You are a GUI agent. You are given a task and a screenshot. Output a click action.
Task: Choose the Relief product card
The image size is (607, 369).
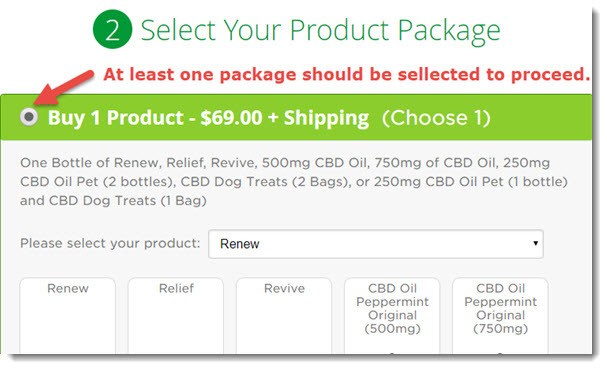[x=176, y=316]
